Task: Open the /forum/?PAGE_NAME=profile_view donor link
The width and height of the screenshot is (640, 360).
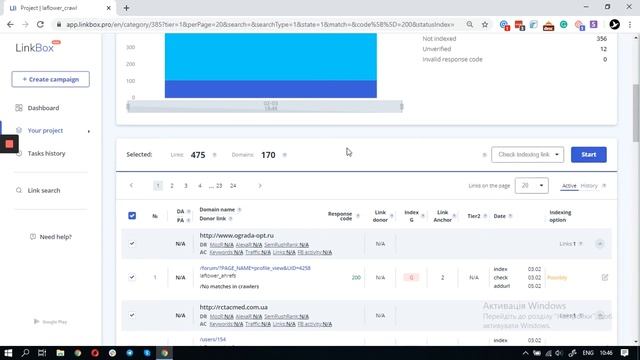Action: (255, 268)
